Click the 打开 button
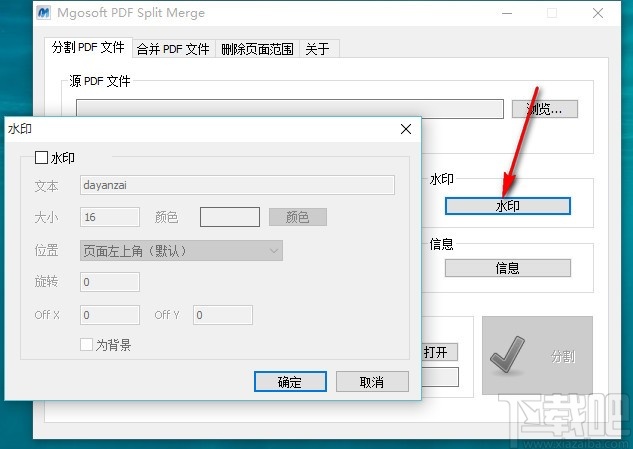The height and width of the screenshot is (449, 633). pyautogui.click(x=439, y=352)
